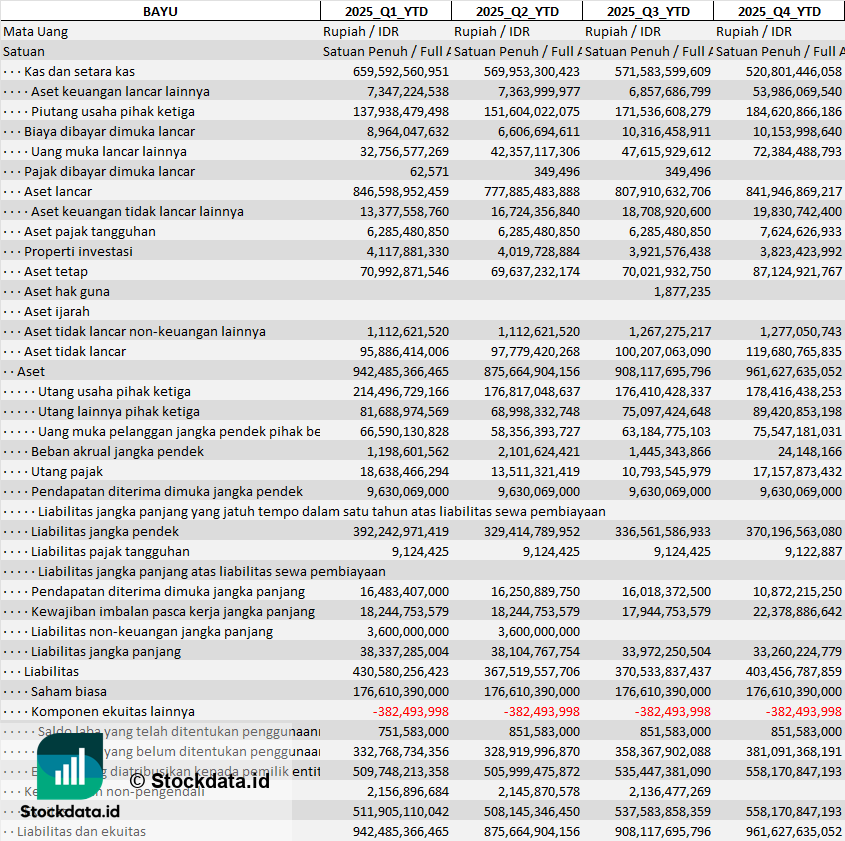This screenshot has height=841, width=845.
Task: Click the Liabilitas total row label
Action: pyautogui.click(x=51, y=671)
